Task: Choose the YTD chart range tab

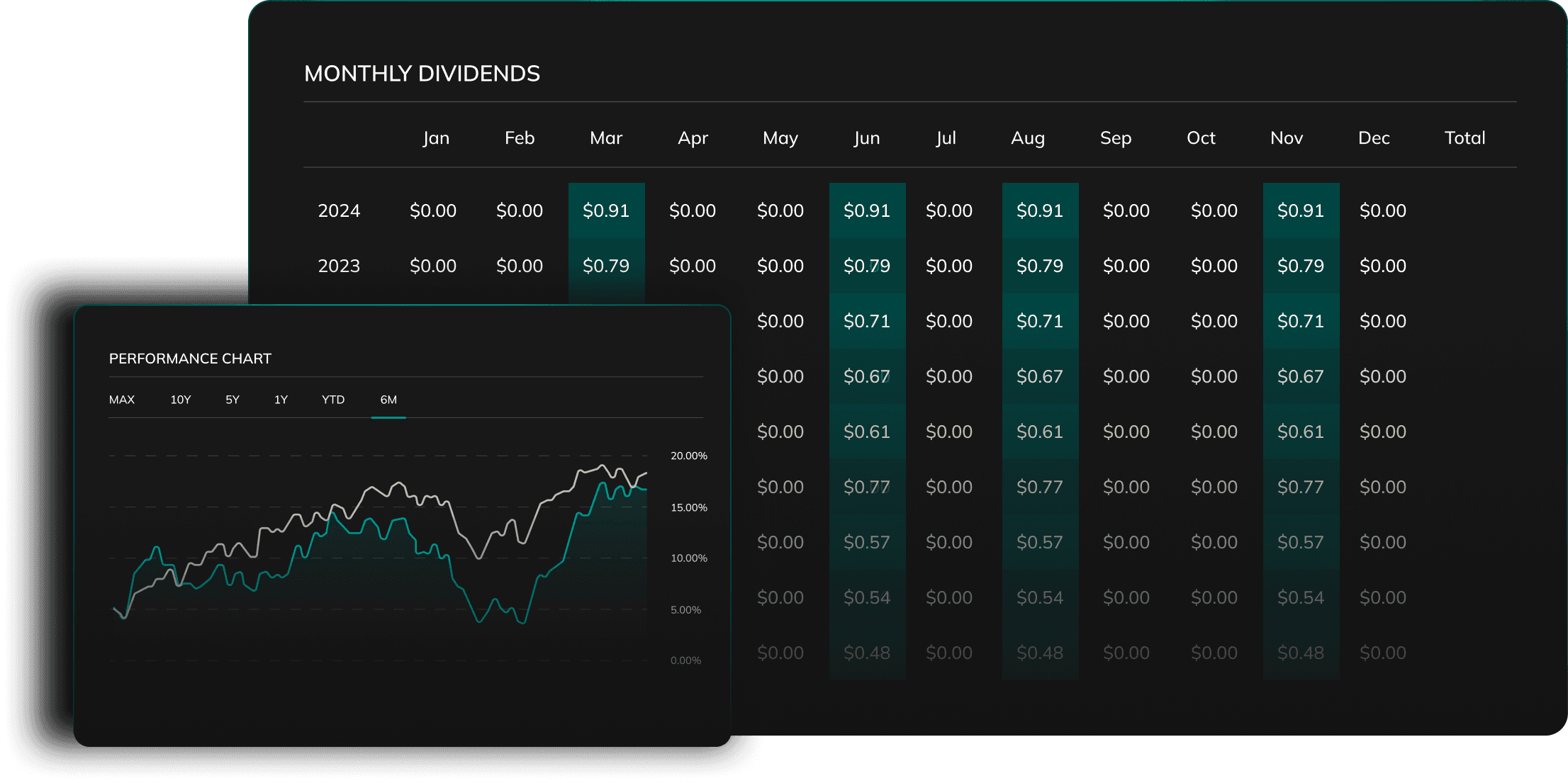Action: point(333,400)
